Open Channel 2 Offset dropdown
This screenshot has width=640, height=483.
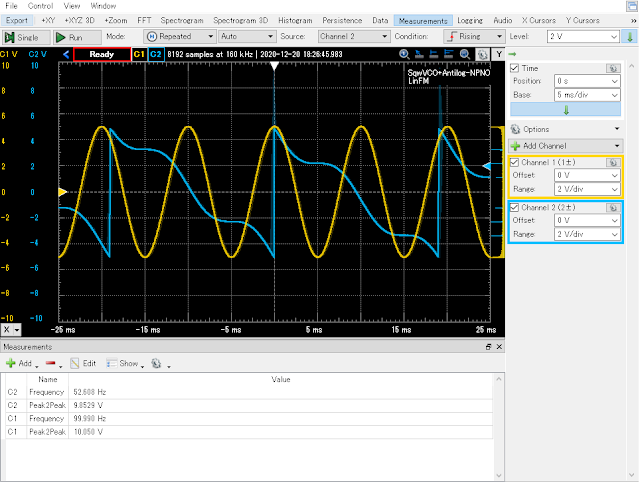(587, 220)
